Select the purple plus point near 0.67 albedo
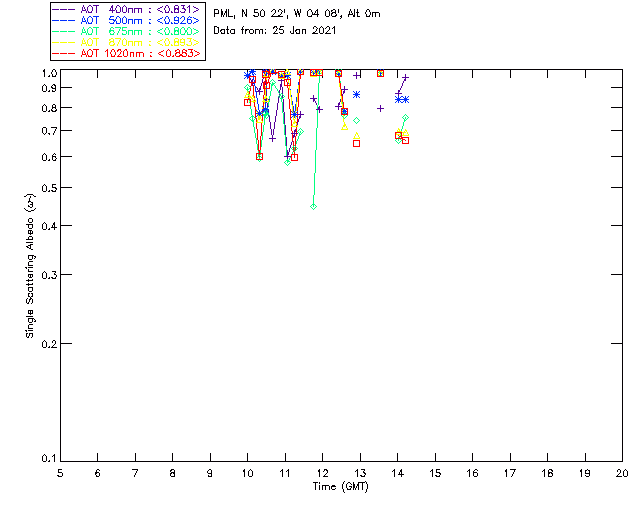 pyautogui.click(x=272, y=139)
